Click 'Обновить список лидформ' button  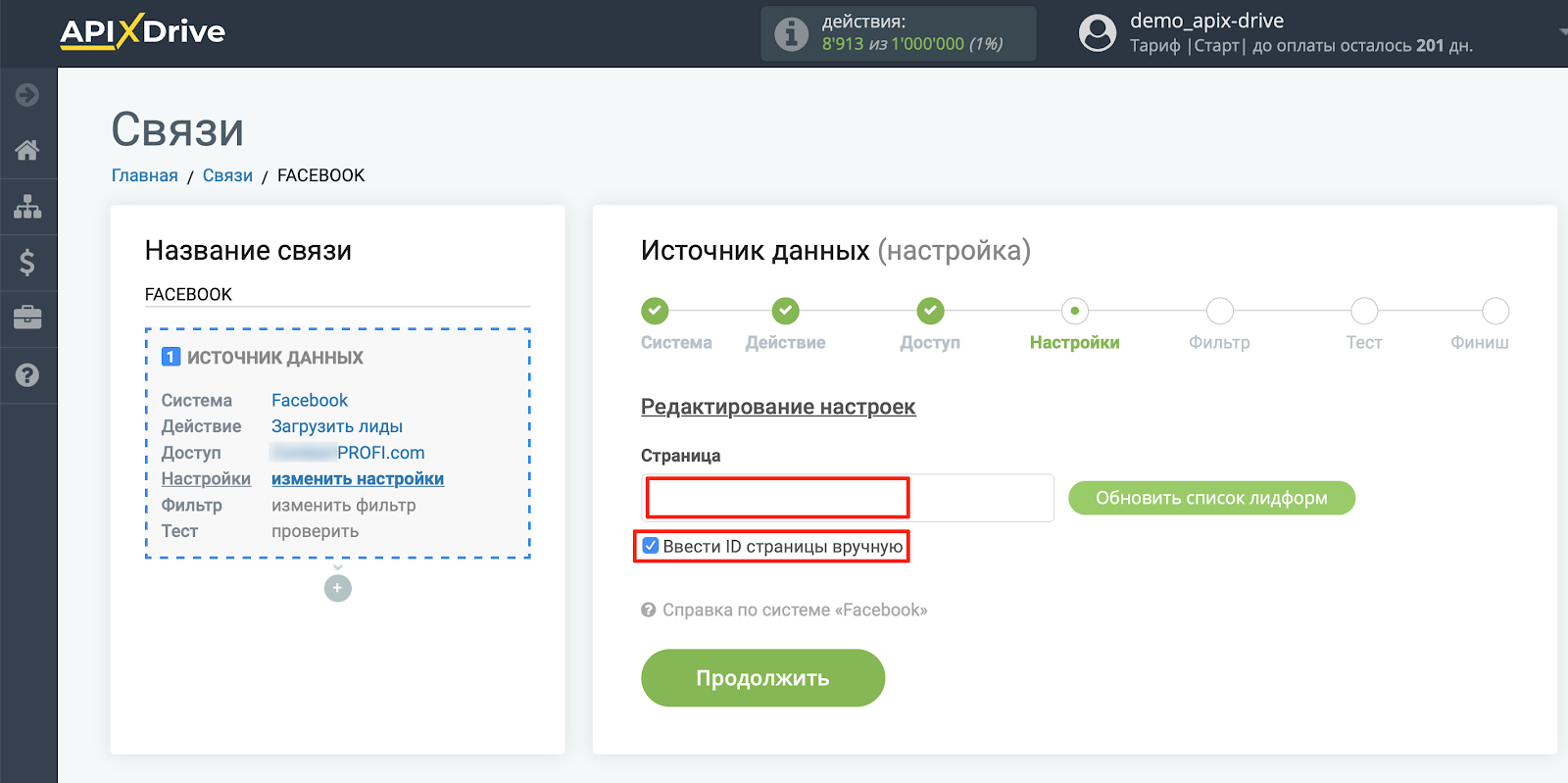point(1211,498)
